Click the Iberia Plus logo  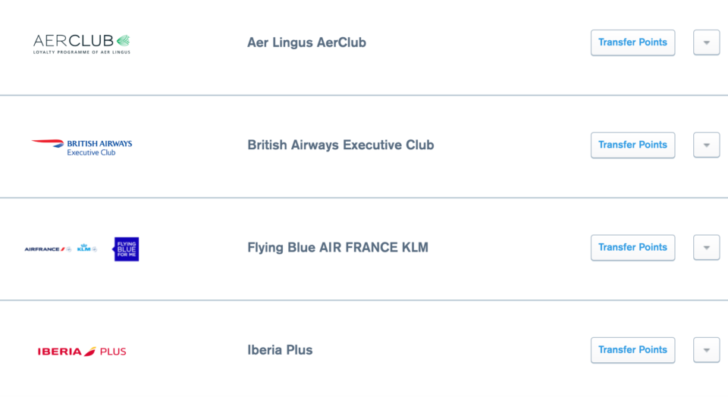pyautogui.click(x=82, y=351)
